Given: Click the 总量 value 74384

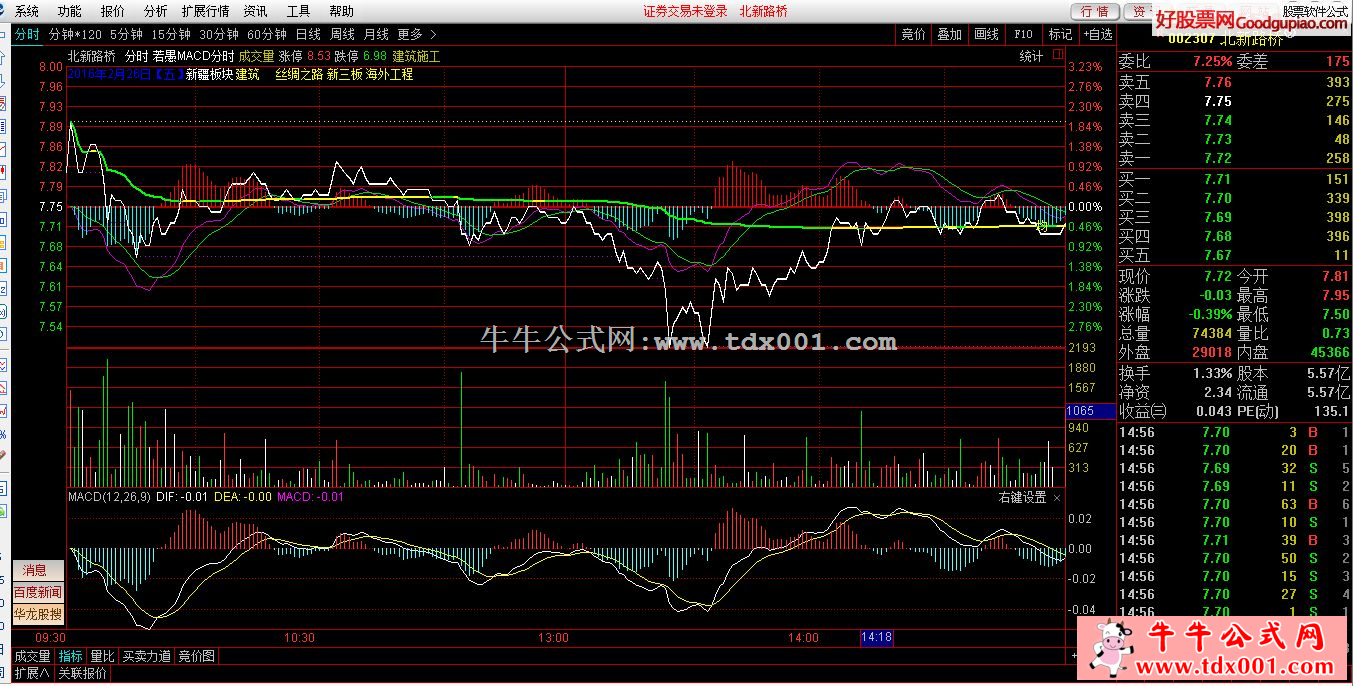Looking at the screenshot, I should click(1212, 333).
